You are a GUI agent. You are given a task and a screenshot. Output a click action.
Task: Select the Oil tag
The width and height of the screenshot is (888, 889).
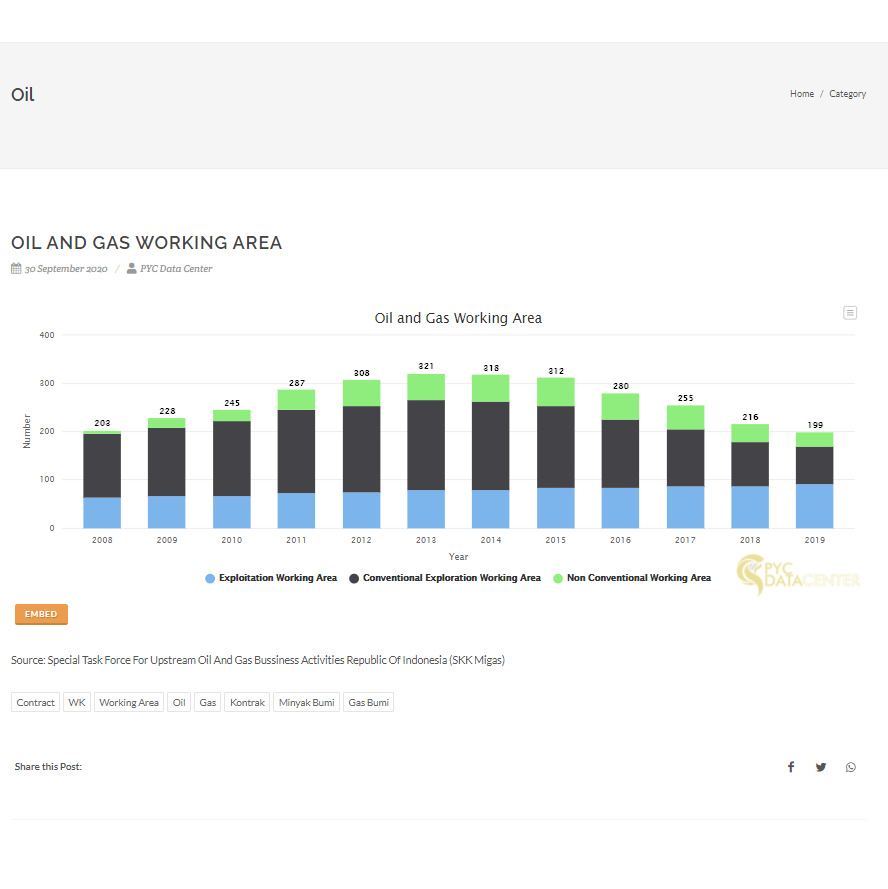click(179, 702)
